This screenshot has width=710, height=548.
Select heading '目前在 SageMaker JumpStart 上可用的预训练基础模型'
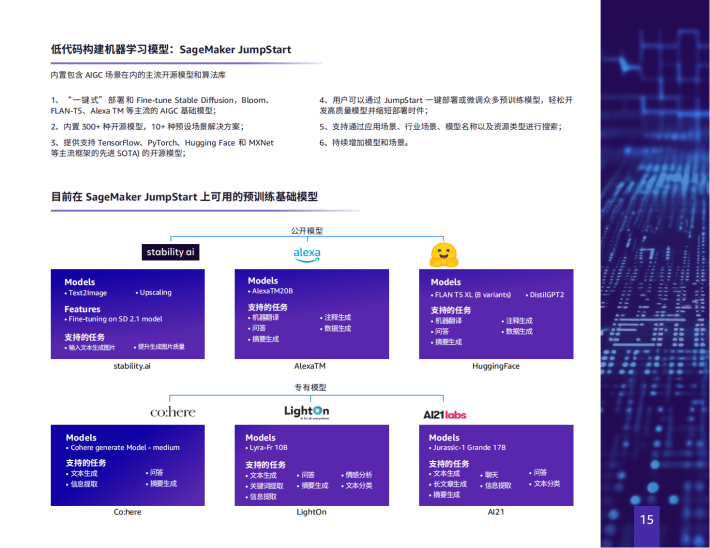[x=184, y=197]
